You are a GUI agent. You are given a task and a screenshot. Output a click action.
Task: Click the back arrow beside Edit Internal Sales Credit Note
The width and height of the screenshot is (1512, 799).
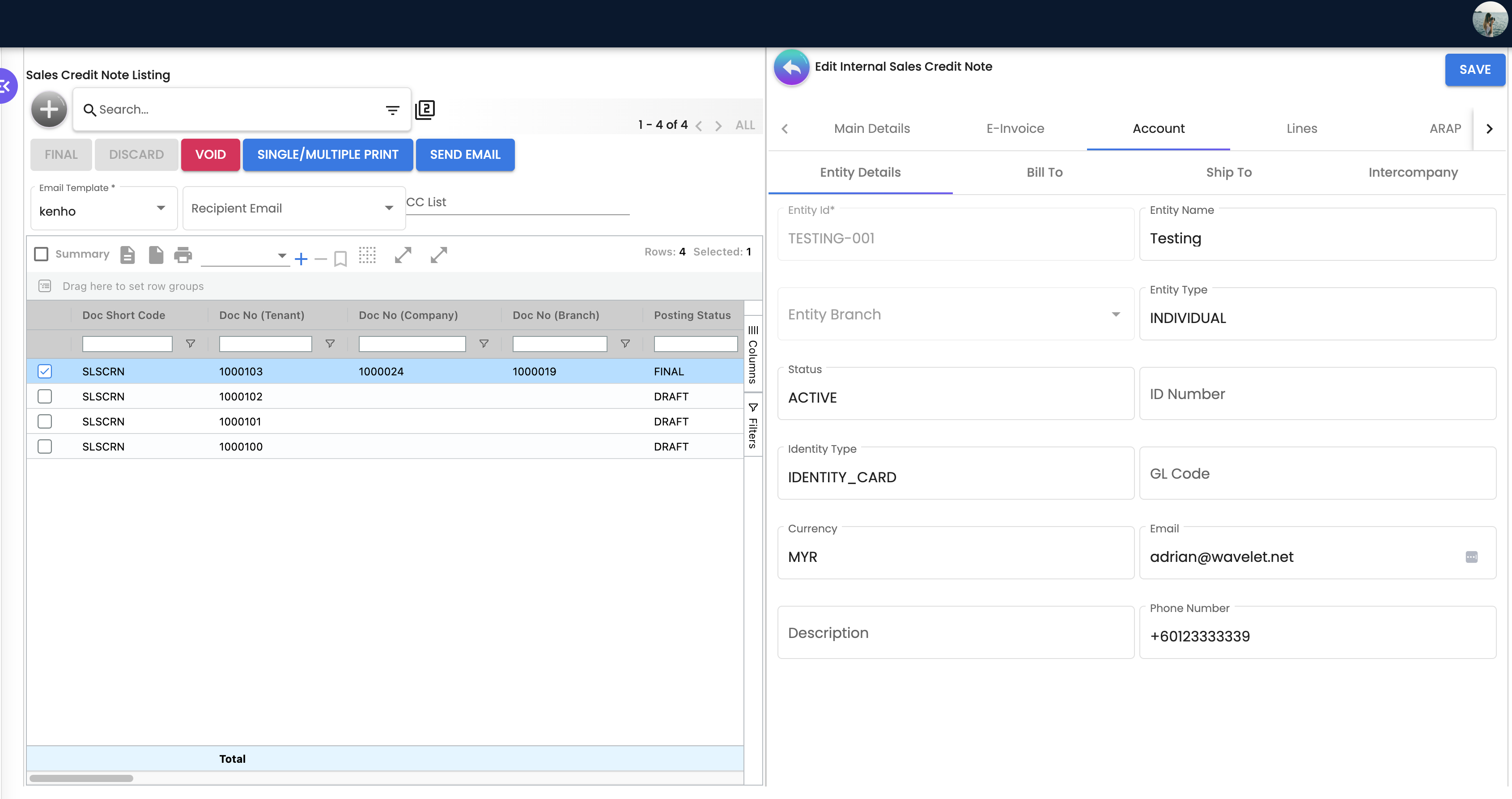792,68
